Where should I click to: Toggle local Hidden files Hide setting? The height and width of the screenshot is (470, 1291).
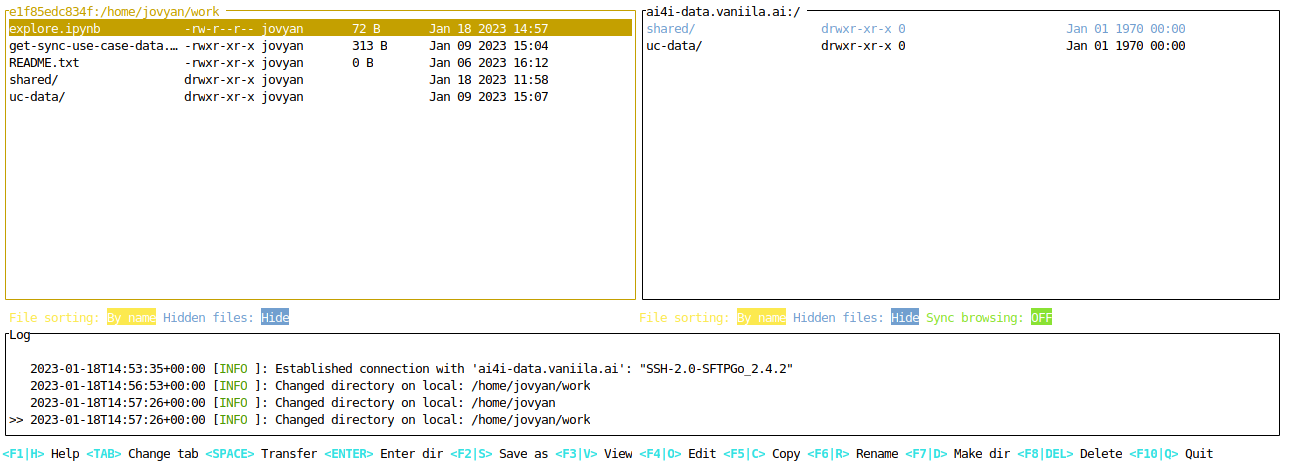point(275,317)
